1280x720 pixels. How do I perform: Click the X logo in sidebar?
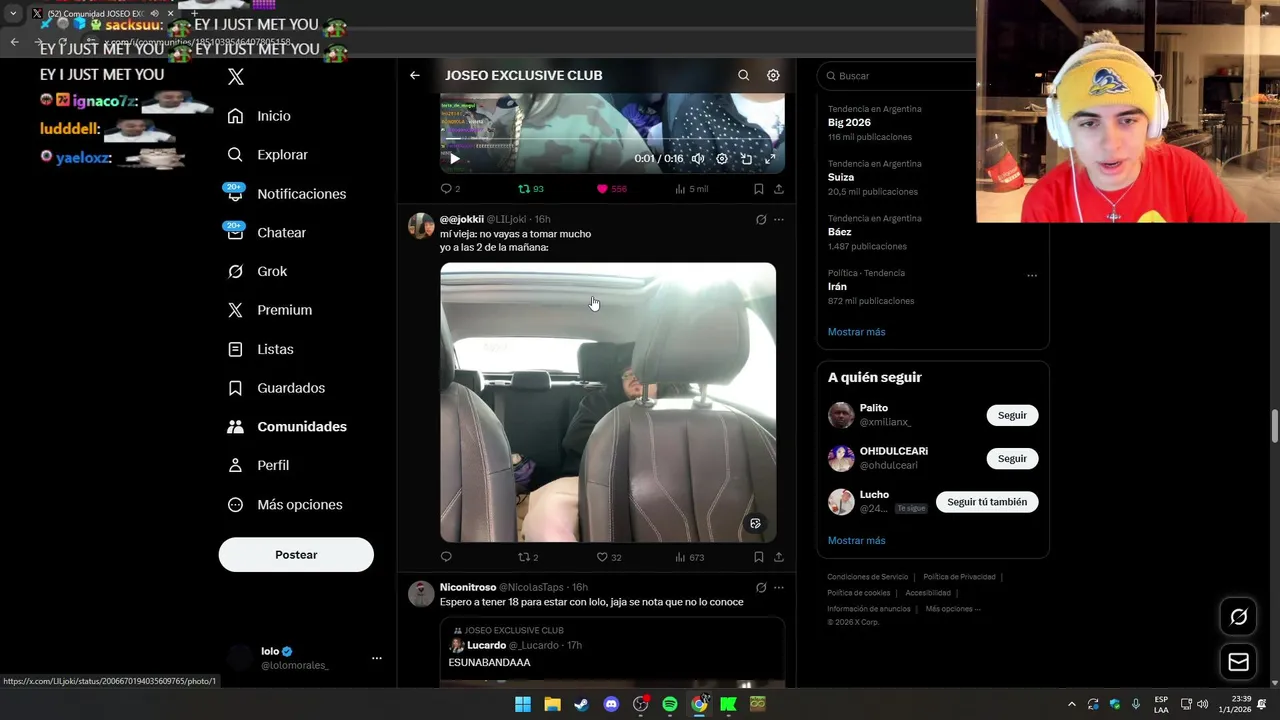coord(235,77)
